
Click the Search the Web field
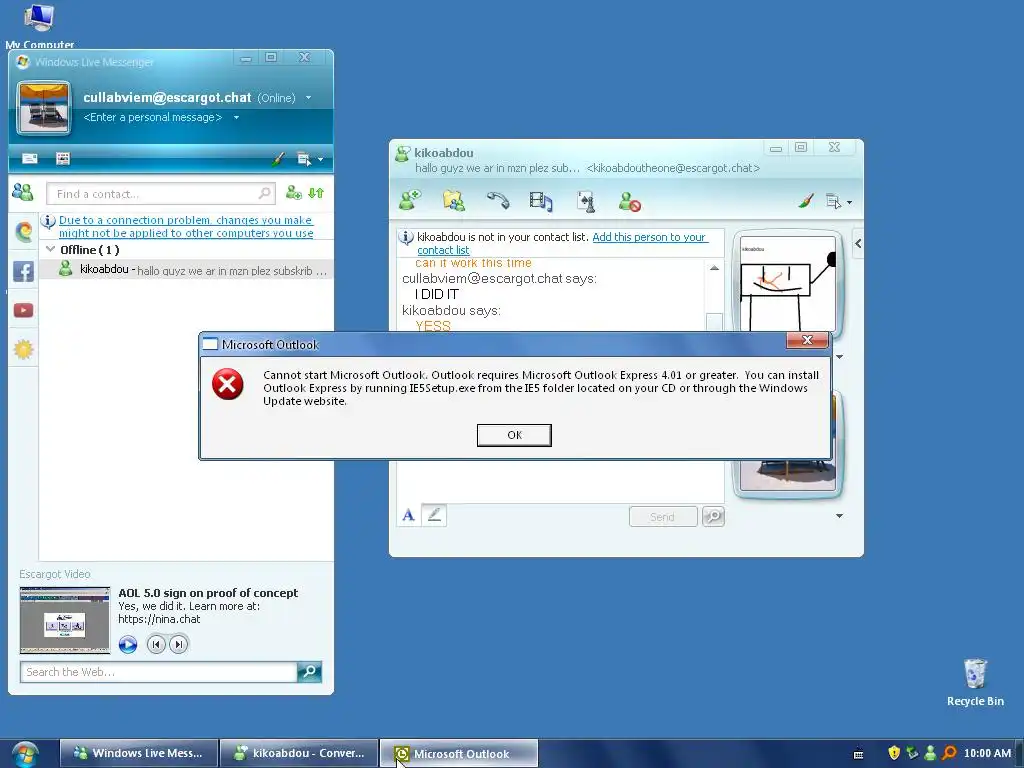(x=159, y=672)
